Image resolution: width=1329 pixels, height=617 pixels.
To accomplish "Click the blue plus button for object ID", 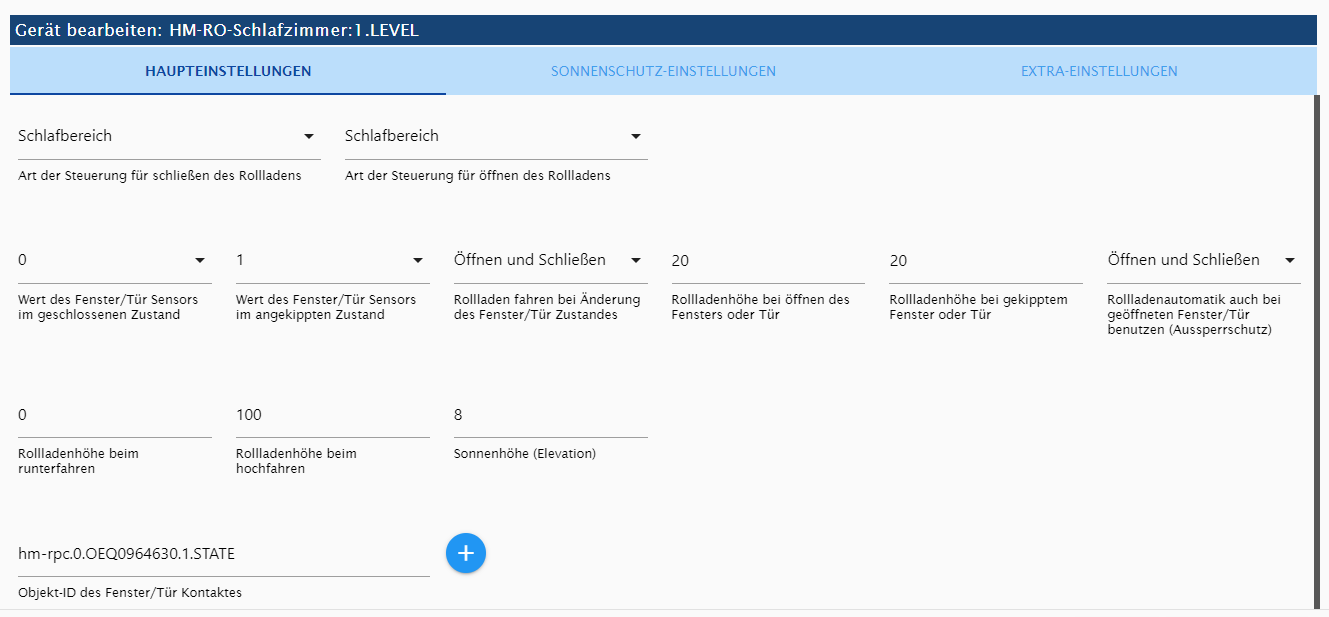I will tap(465, 553).
